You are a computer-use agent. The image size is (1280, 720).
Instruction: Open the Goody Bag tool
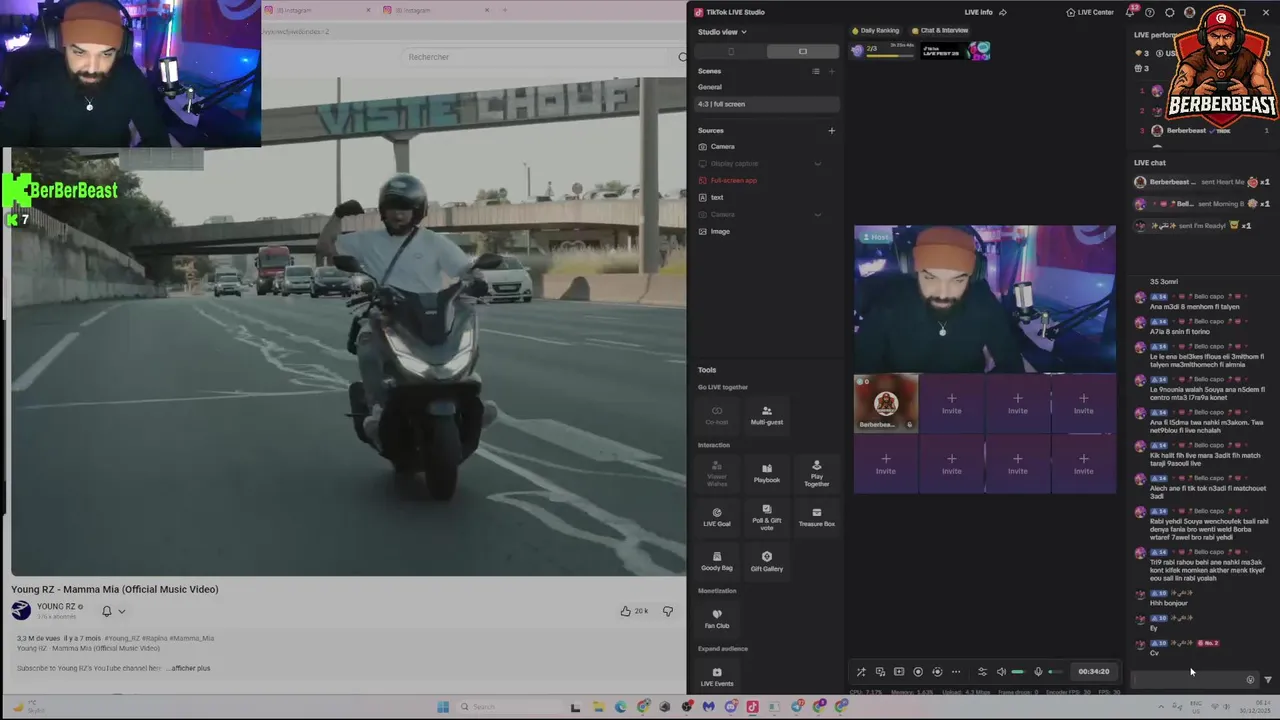tap(717, 561)
